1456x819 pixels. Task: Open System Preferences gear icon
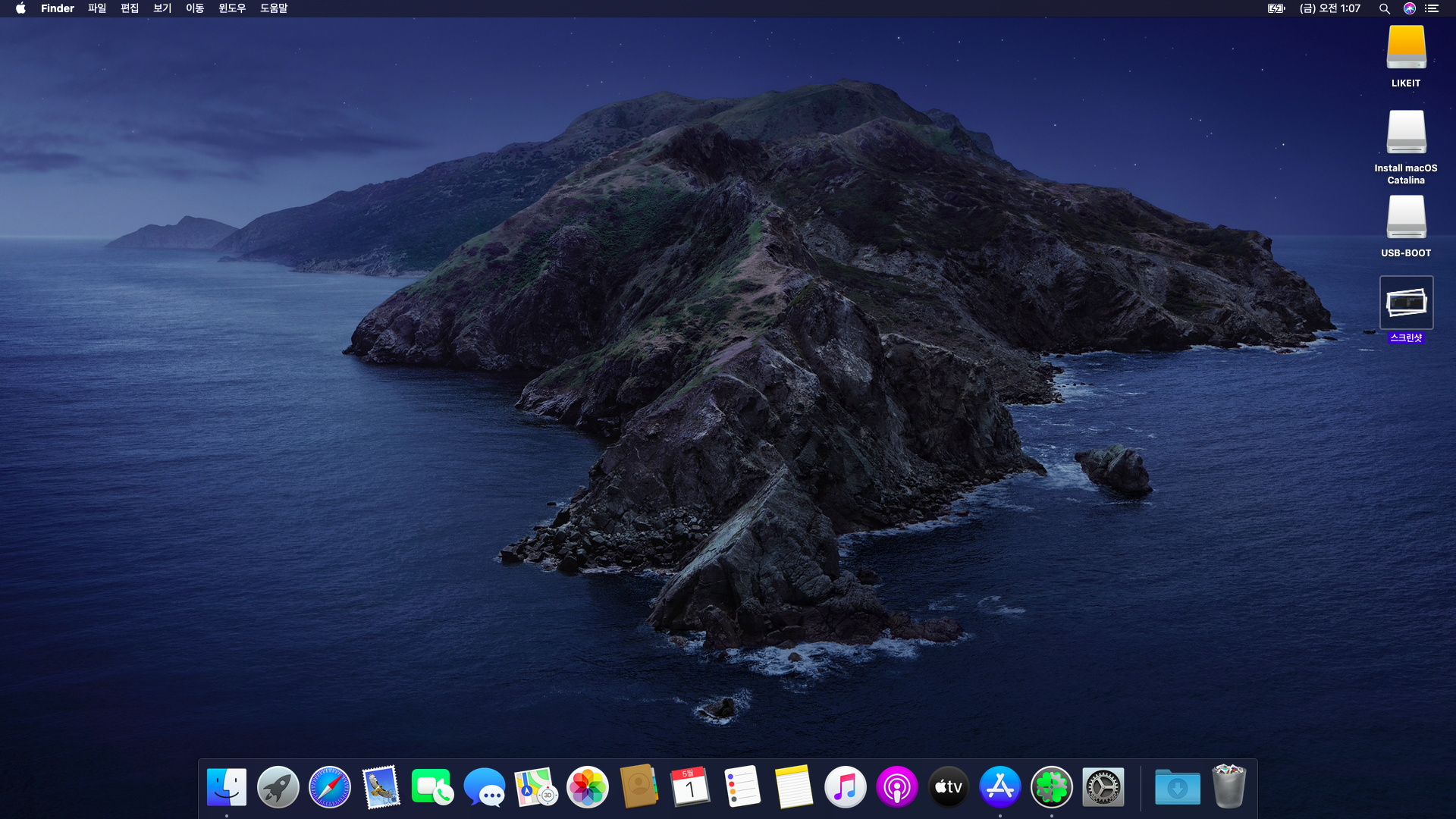point(1103,787)
